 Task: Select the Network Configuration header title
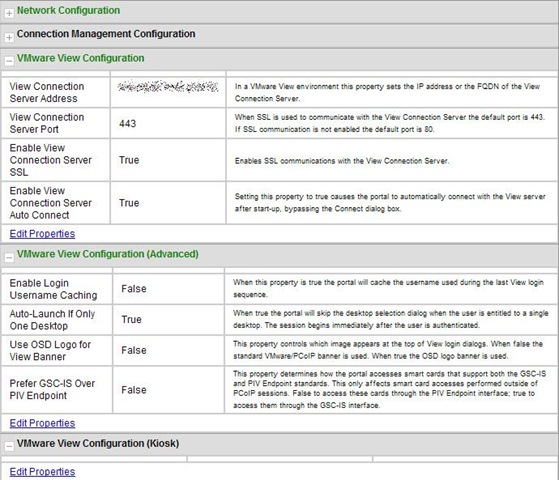click(68, 10)
